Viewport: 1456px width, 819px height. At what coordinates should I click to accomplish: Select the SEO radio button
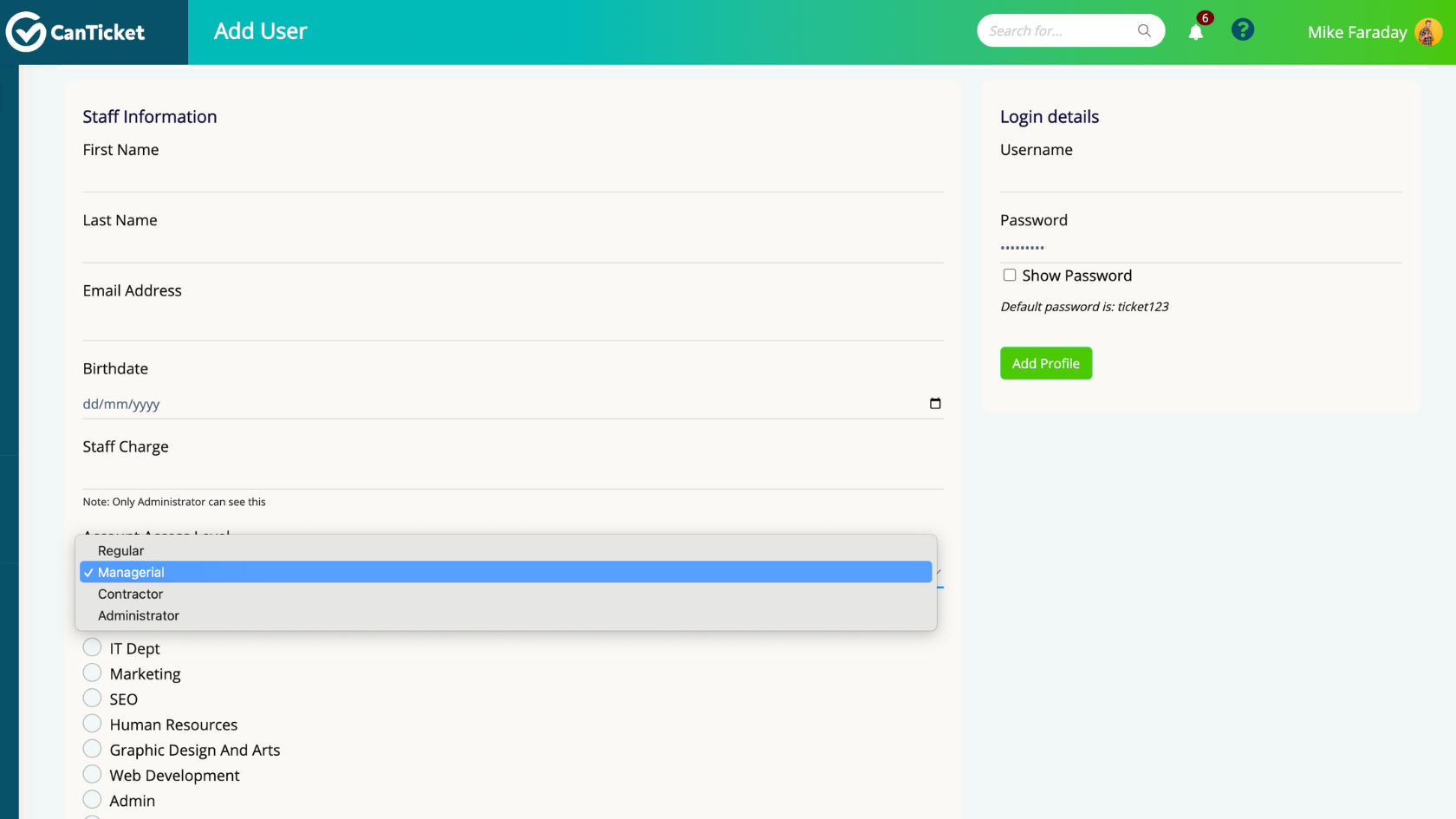(x=92, y=698)
